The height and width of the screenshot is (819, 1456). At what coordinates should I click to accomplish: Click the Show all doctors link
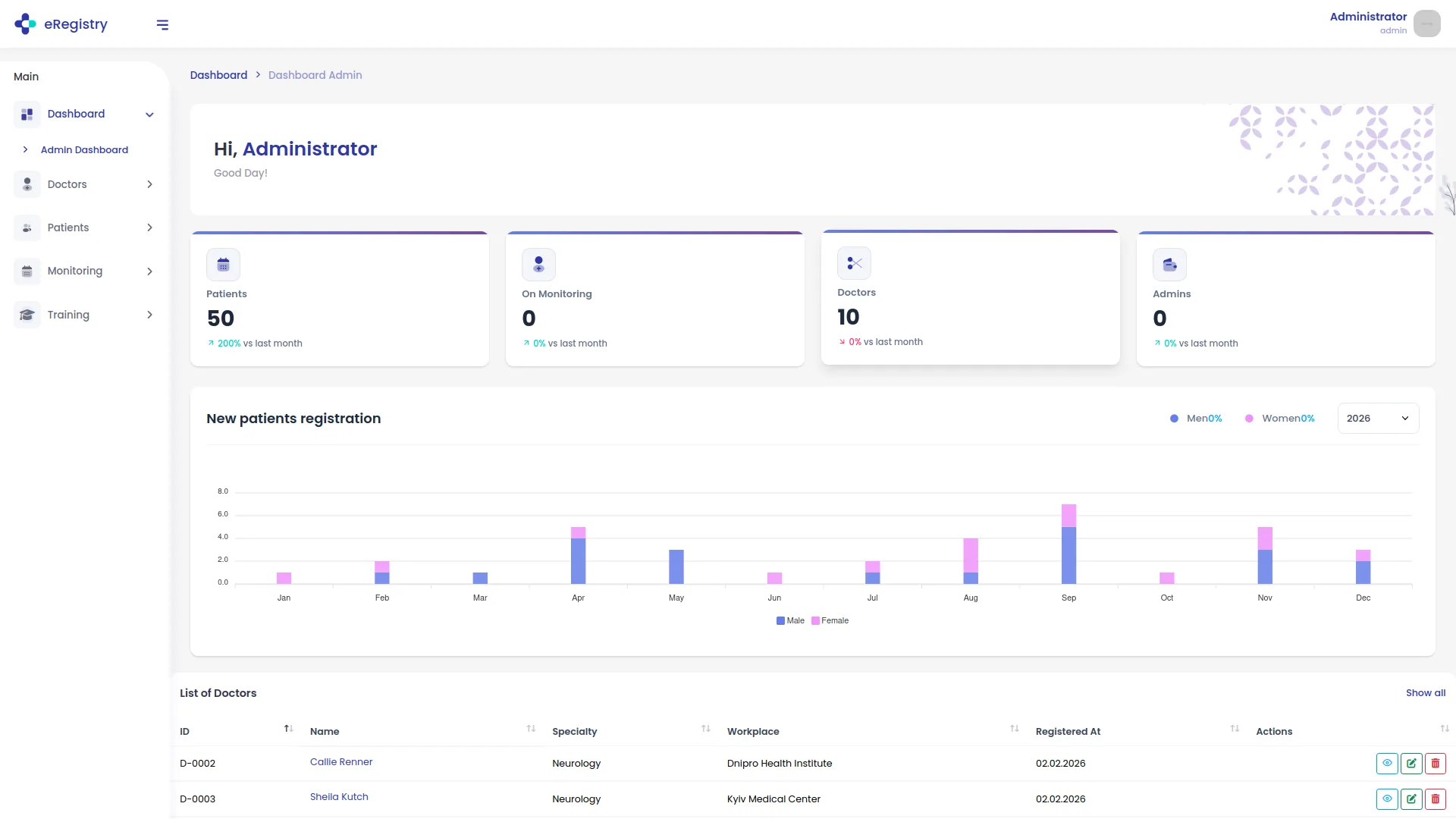(1425, 692)
